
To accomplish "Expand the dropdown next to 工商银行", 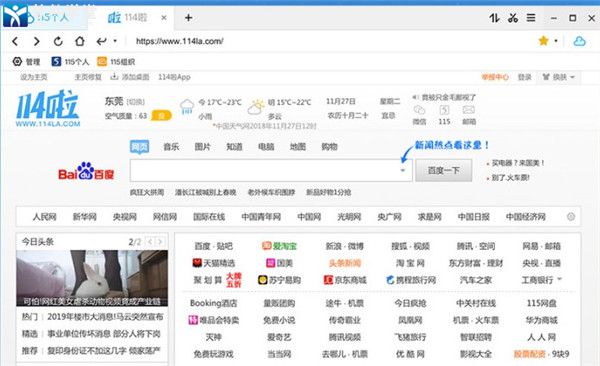I will coord(559,279).
